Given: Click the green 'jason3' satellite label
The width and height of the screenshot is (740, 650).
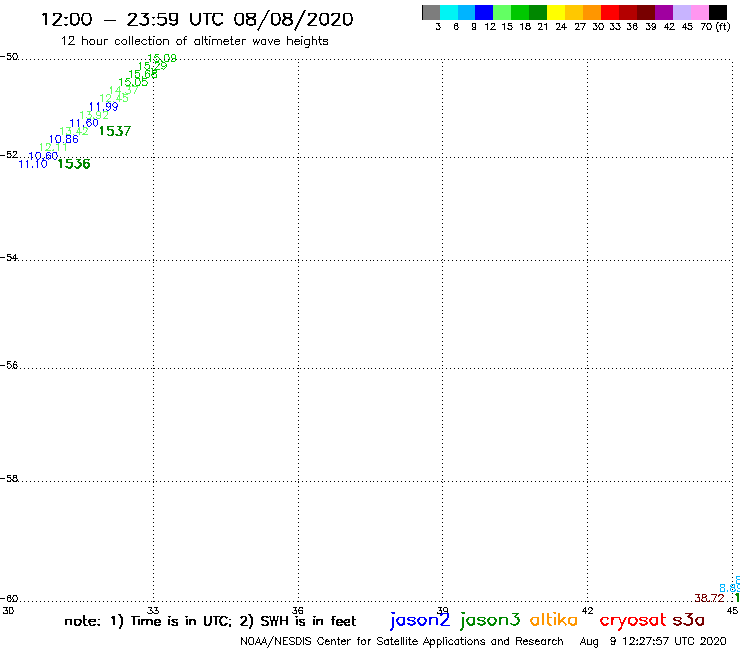Looking at the screenshot, I should tap(490, 620).
